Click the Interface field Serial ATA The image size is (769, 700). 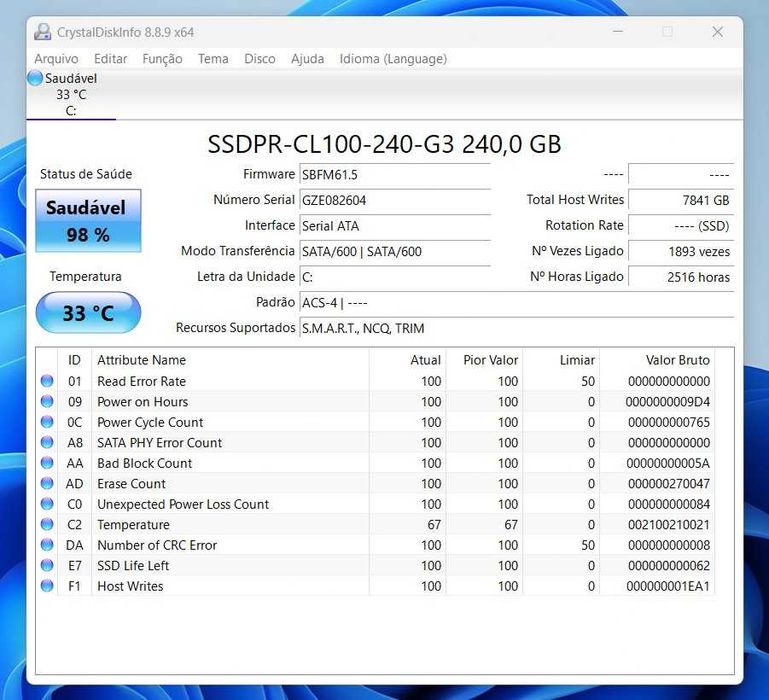395,226
